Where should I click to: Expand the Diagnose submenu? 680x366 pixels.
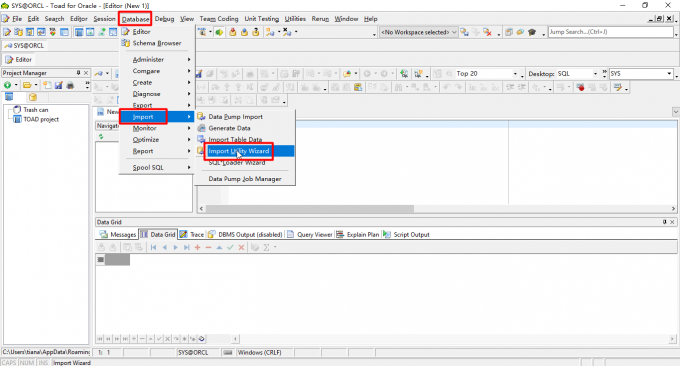[157, 94]
